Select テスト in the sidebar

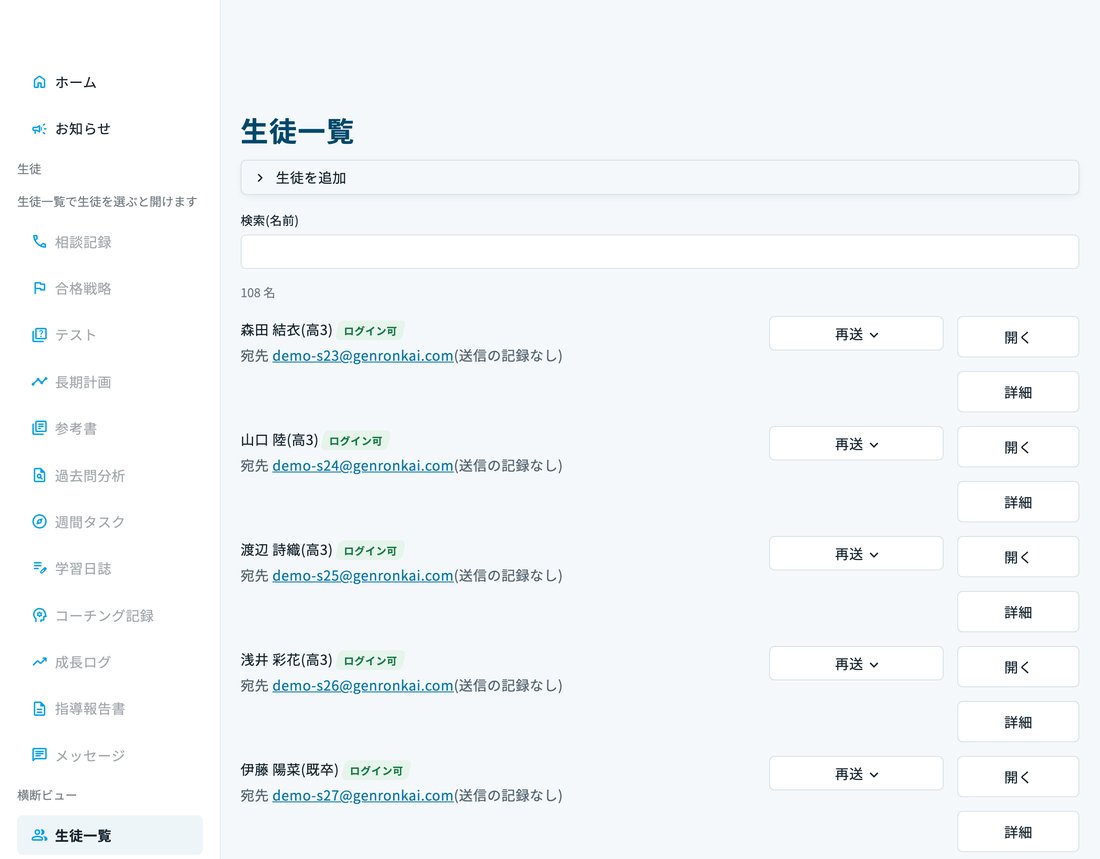click(110, 335)
